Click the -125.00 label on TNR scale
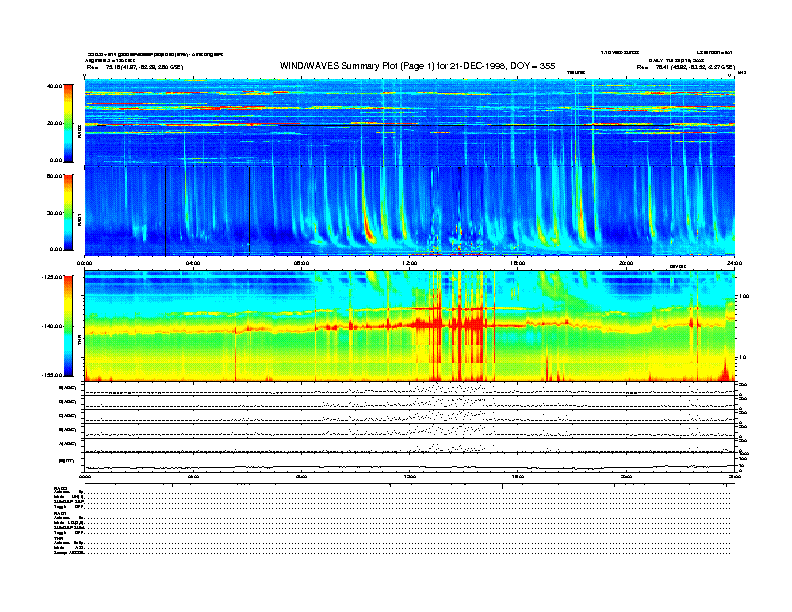The width and height of the screenshot is (792, 612). (x=53, y=277)
